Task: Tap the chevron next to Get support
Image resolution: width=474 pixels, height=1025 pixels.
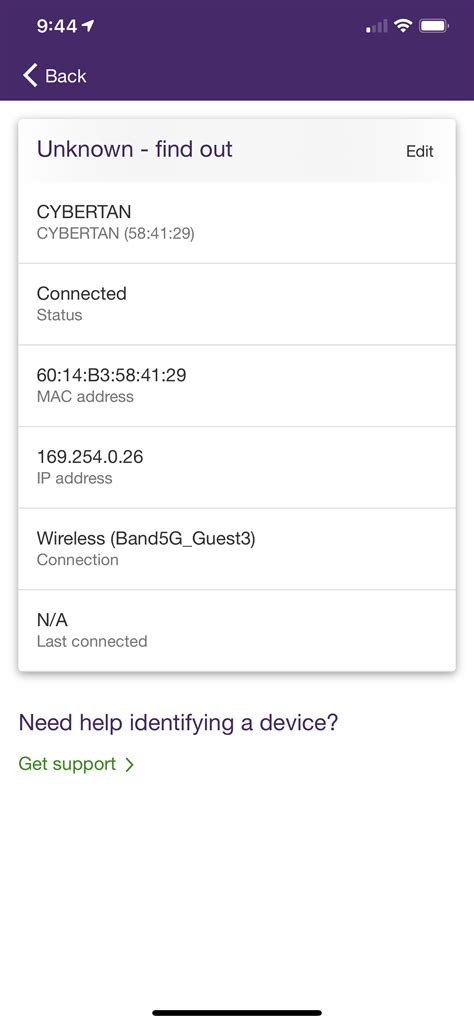Action: 129,764
